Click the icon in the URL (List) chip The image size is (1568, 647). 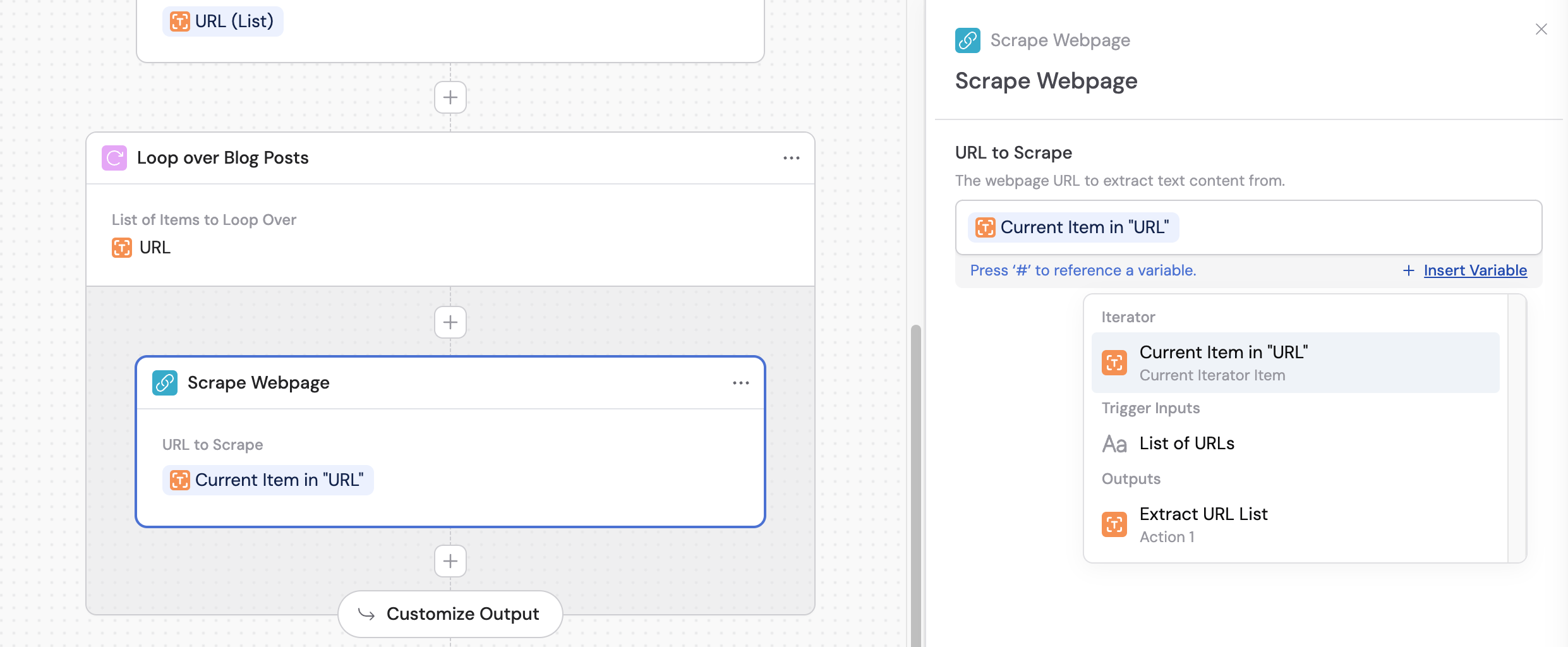(x=179, y=21)
